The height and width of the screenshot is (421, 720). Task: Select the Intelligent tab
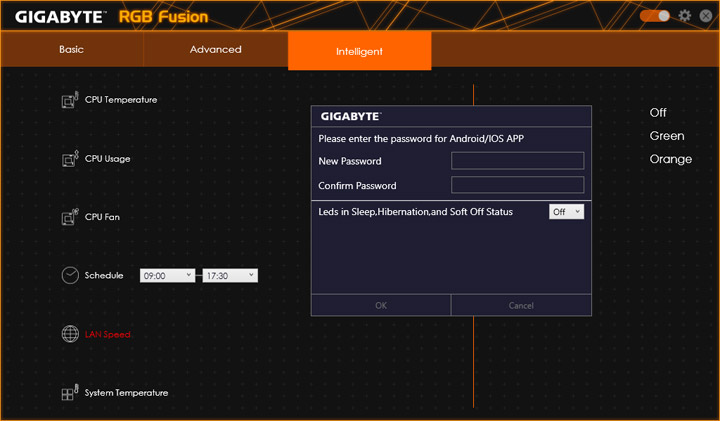360,51
